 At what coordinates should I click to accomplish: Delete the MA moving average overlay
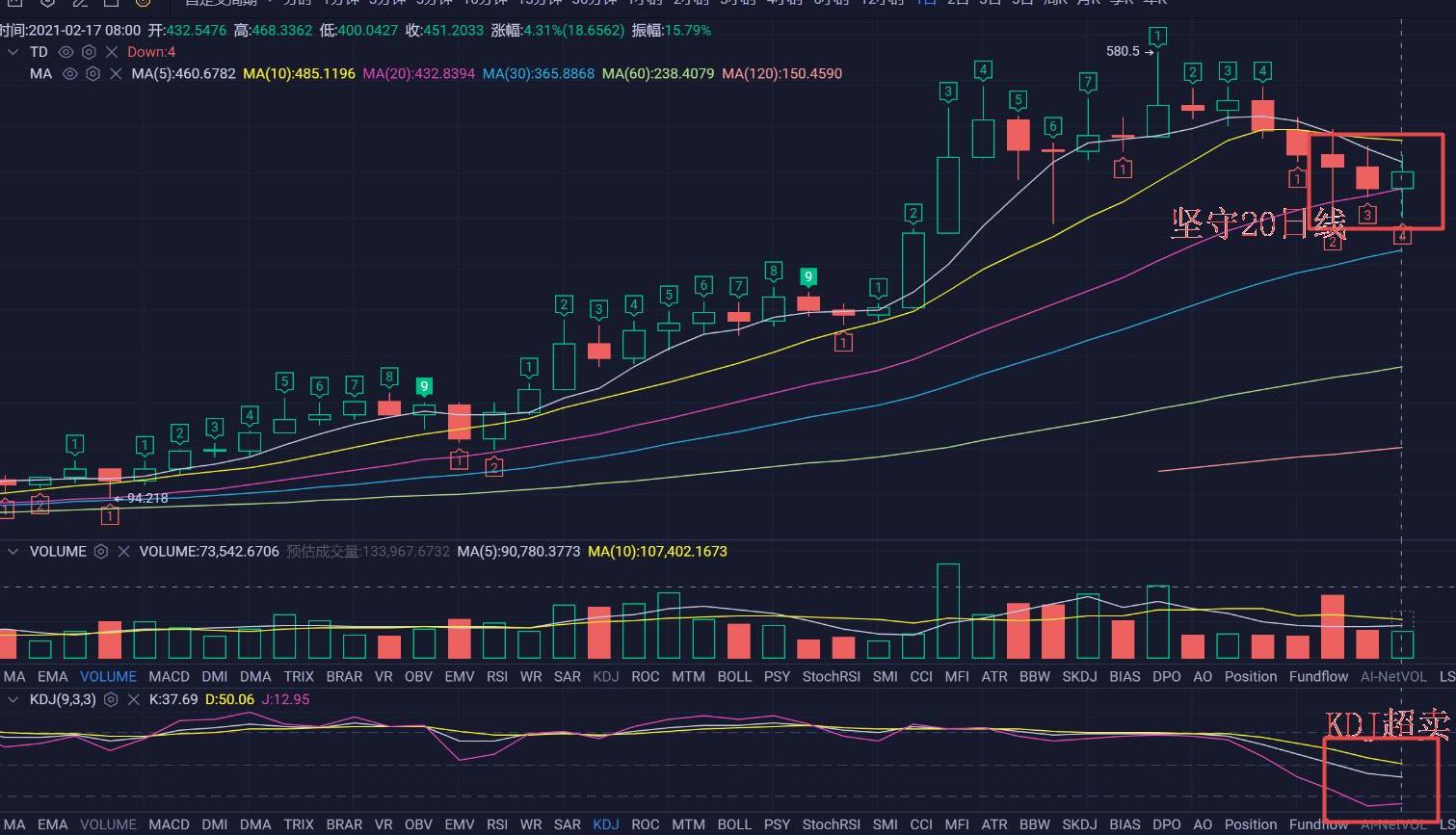click(116, 73)
